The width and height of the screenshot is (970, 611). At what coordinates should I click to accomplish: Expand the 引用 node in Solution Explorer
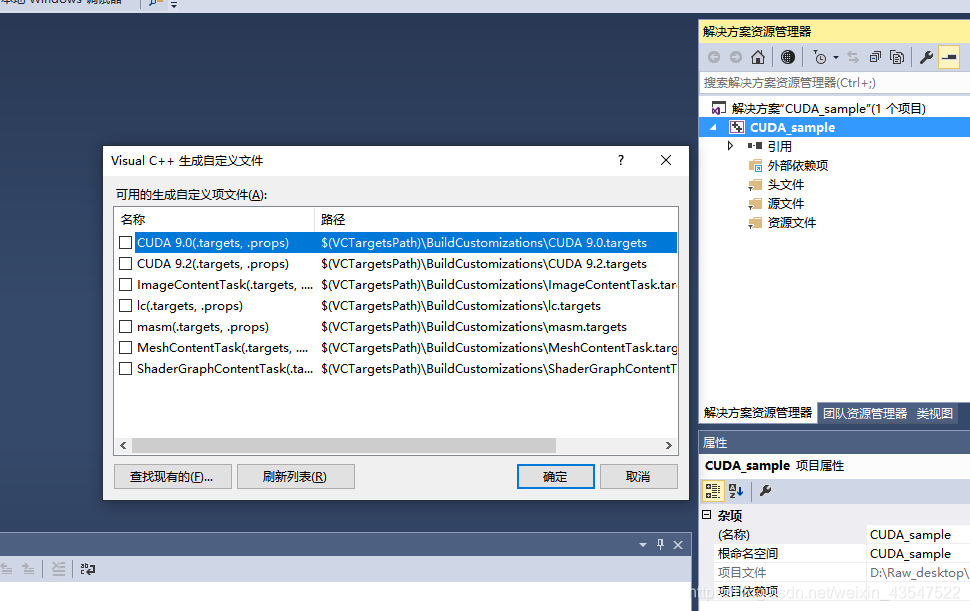click(x=730, y=145)
